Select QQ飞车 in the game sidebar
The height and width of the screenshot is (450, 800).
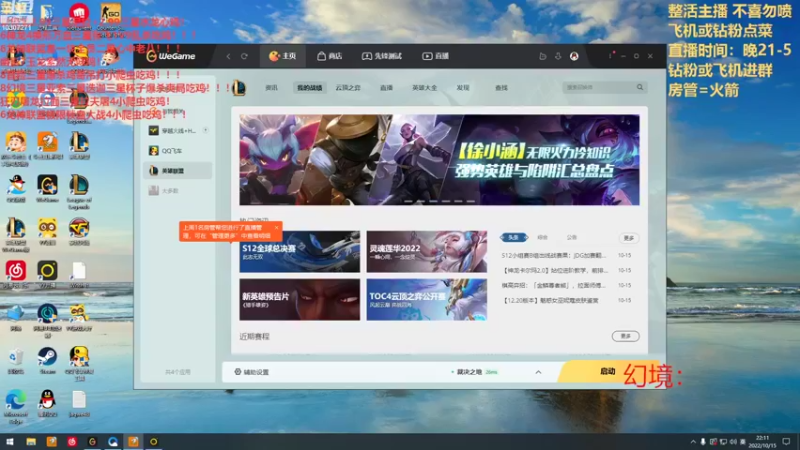pyautogui.click(x=178, y=151)
